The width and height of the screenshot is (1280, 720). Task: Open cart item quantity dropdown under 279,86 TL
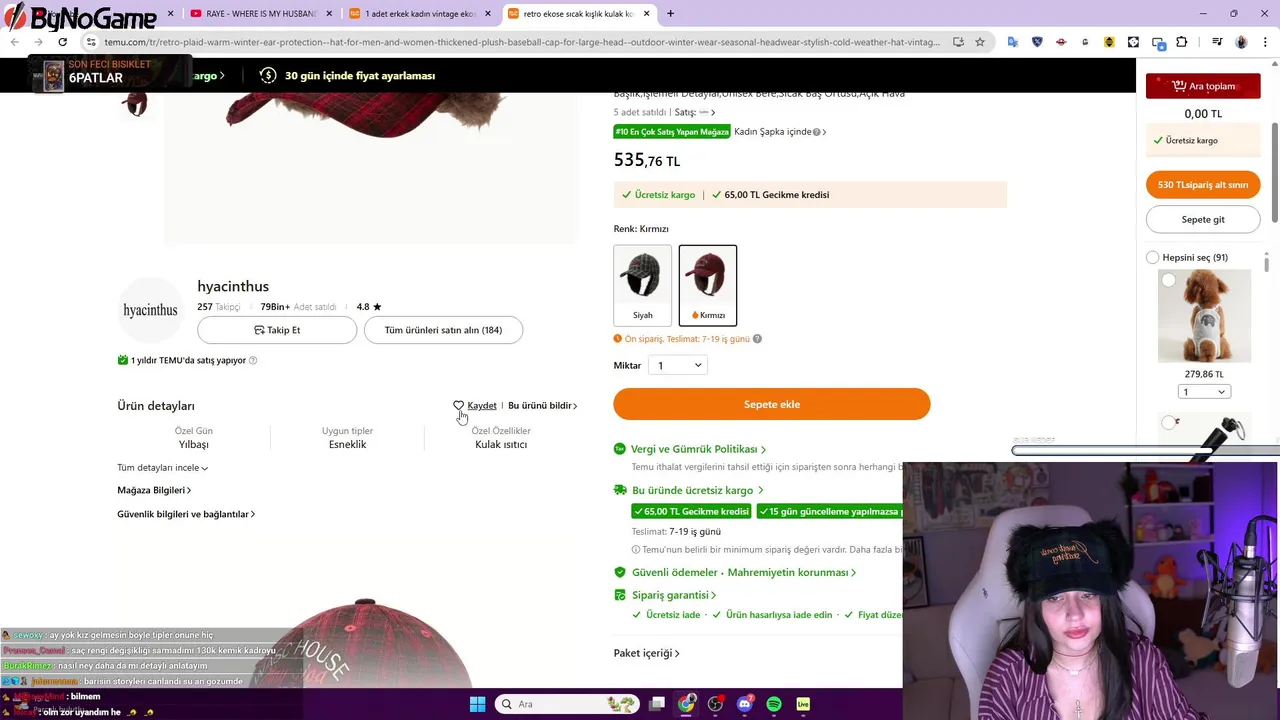pyautogui.click(x=1204, y=392)
